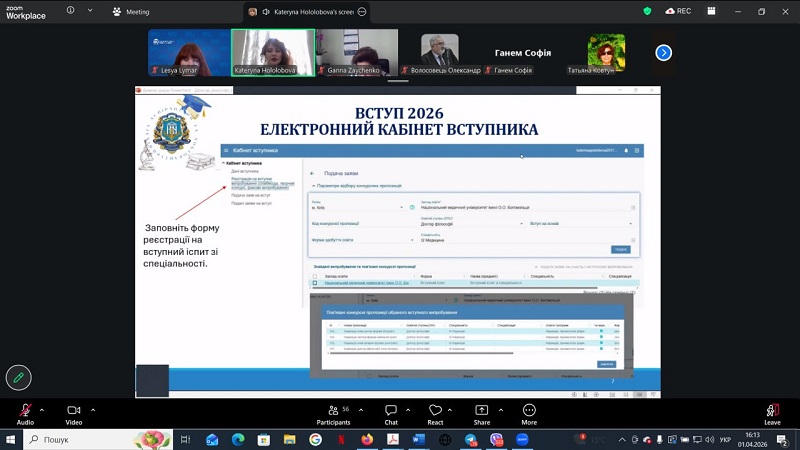This screenshot has height=450, width=800.
Task: Open the More options icon
Action: pyautogui.click(x=529, y=410)
